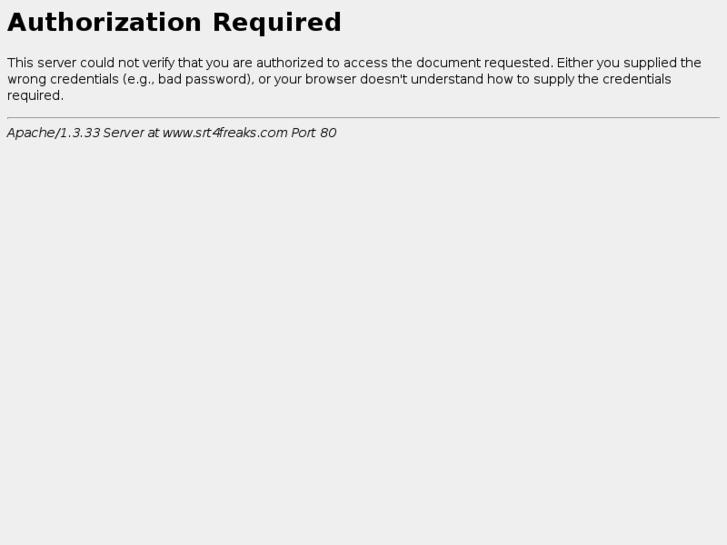Viewport: 727px width, 545px height.
Task: Click the "Apache/1.3.33" version text
Action: pos(53,133)
